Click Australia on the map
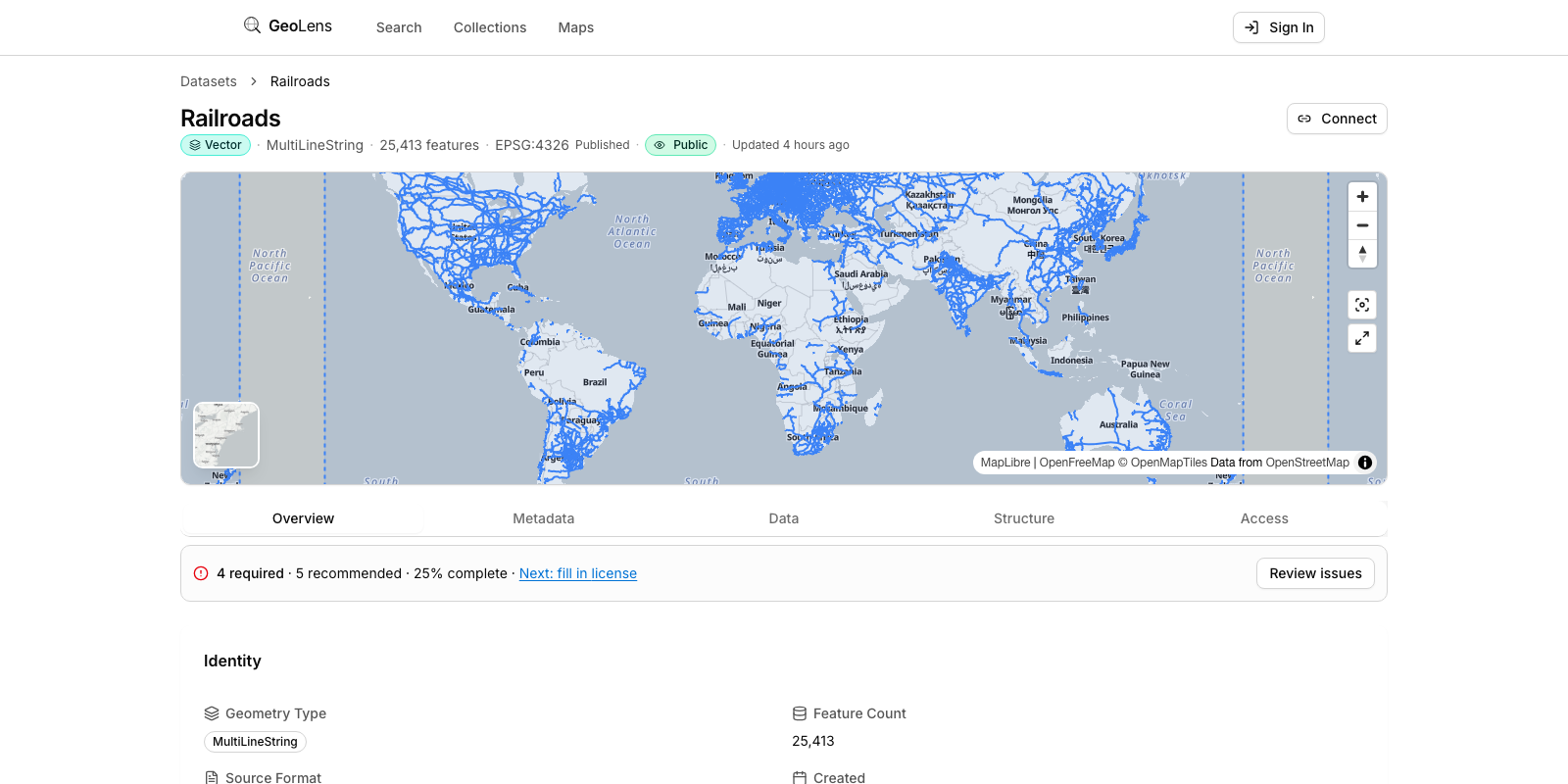 point(1118,425)
